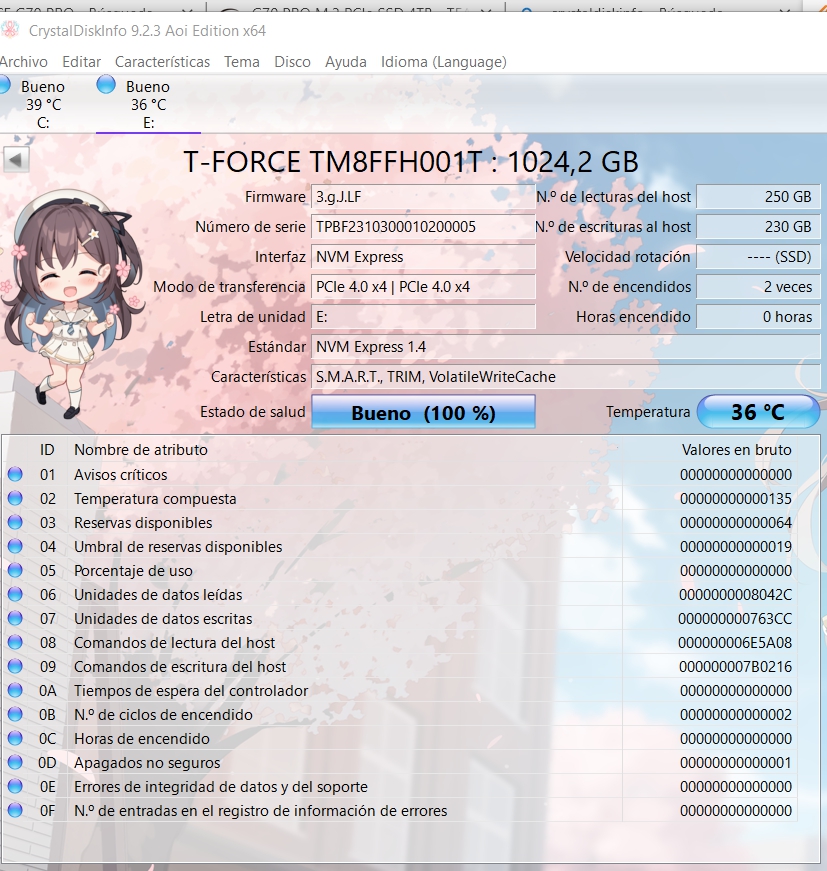This screenshot has height=871, width=827.
Task: Click status orb for Umbral de reservas disponibles
Action: click(x=15, y=547)
